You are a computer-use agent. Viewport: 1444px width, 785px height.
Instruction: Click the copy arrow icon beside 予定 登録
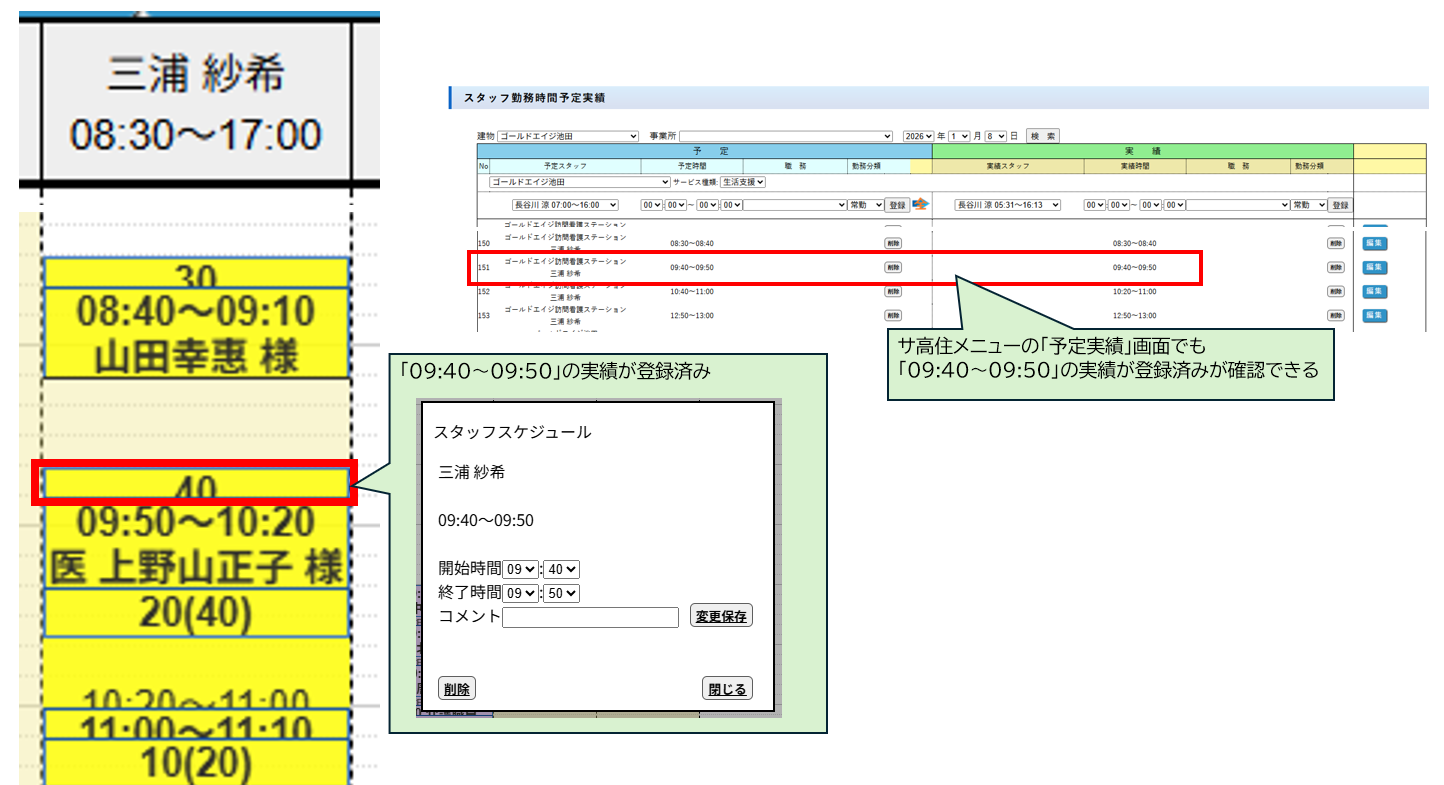(x=921, y=204)
